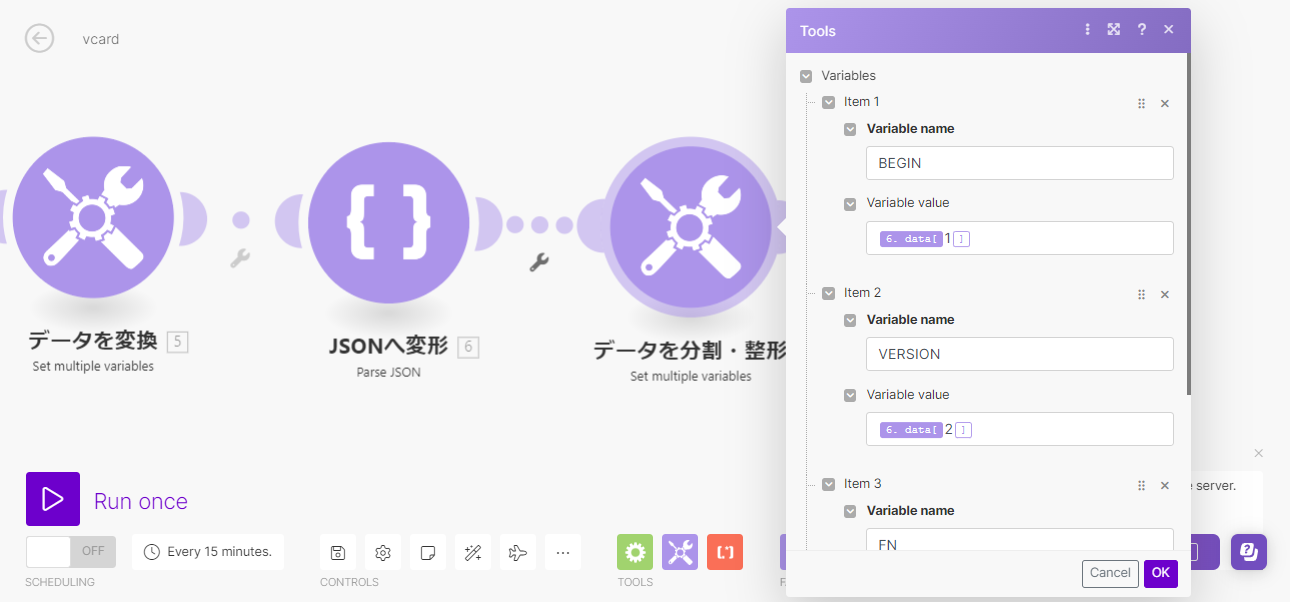Image resolution: width=1290 pixels, height=602 pixels.
Task: Add a note using the note icon
Action: coord(427,551)
